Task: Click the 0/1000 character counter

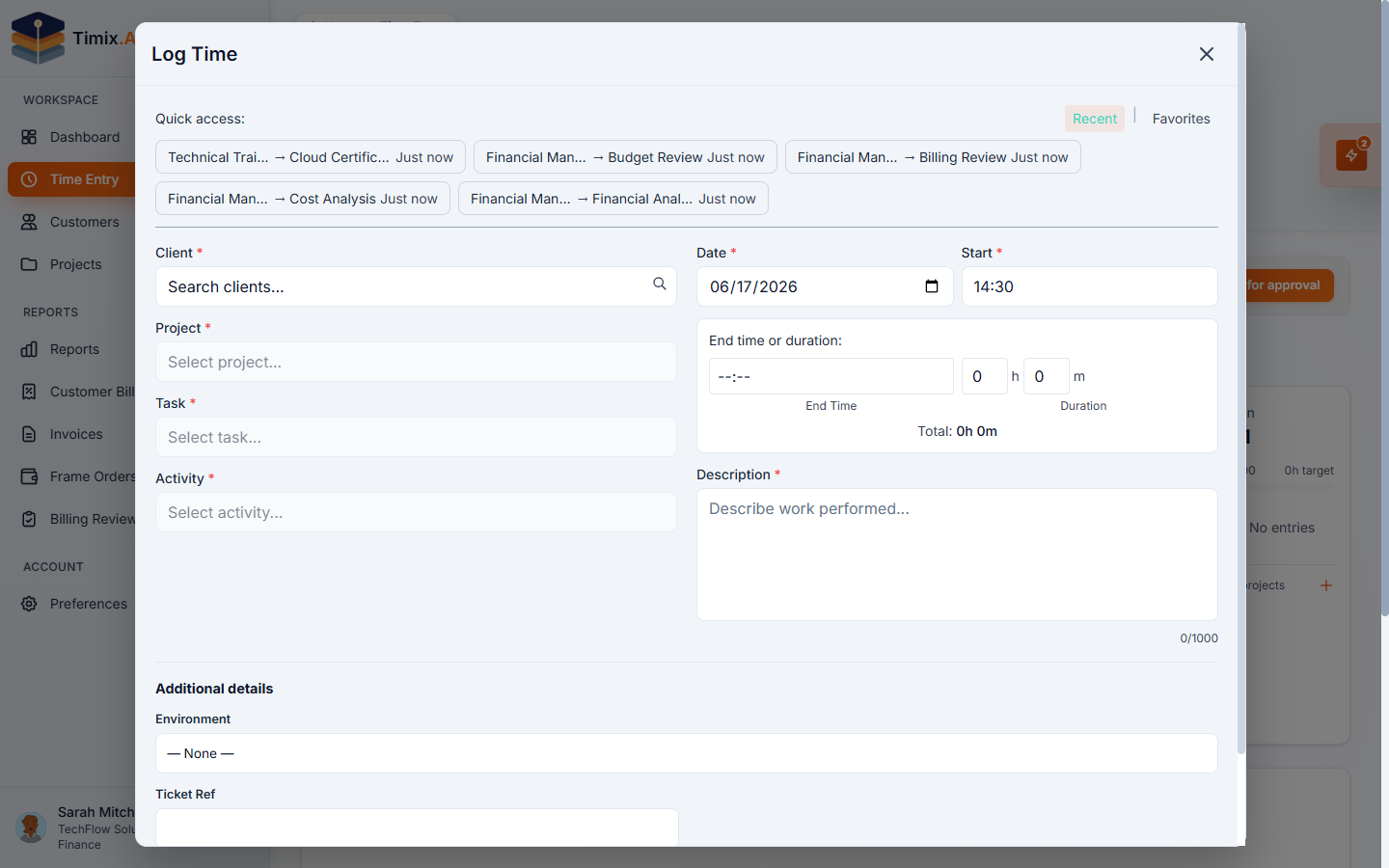Action: 1199,638
